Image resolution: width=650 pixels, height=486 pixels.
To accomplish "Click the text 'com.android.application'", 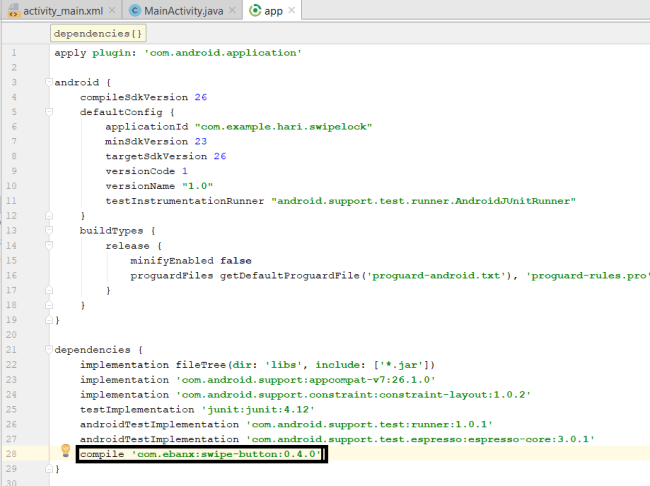I will click(x=223, y=53).
